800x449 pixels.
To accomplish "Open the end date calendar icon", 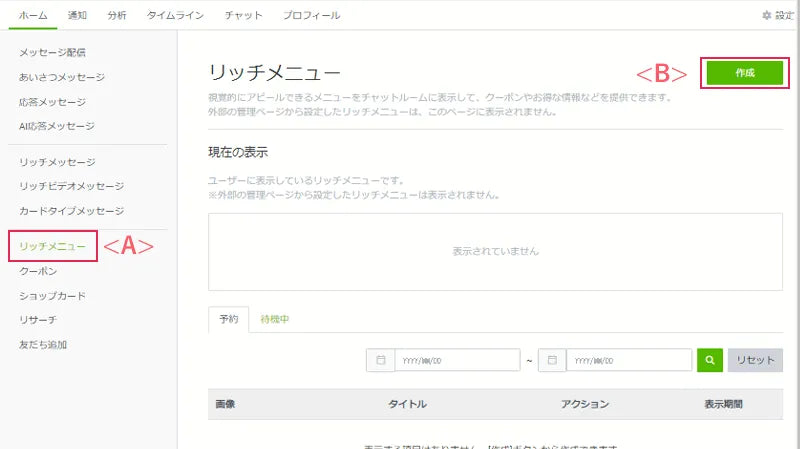I will tap(552, 360).
